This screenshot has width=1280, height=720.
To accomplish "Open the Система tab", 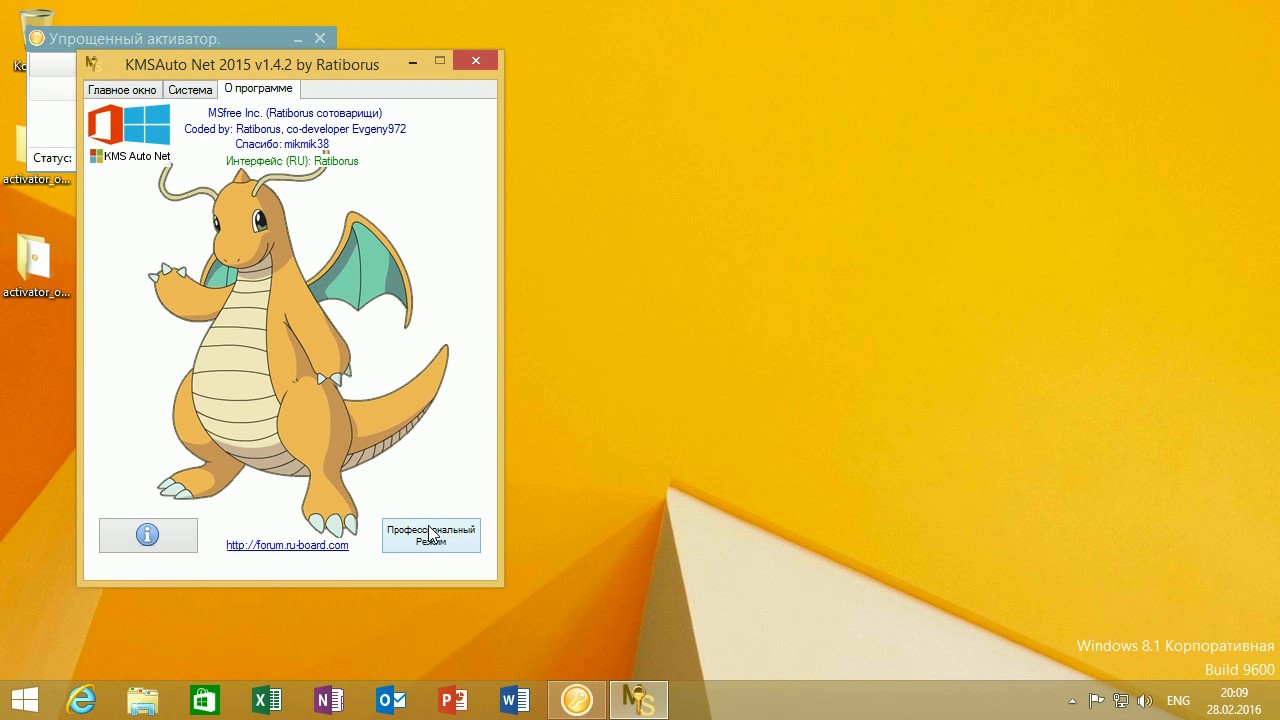I will tap(190, 90).
